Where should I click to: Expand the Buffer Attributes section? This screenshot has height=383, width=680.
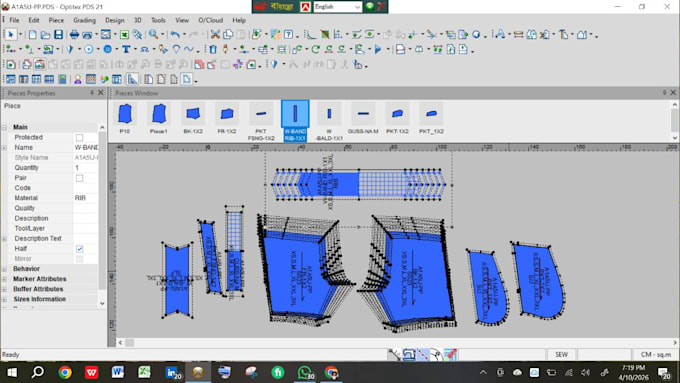pos(4,289)
